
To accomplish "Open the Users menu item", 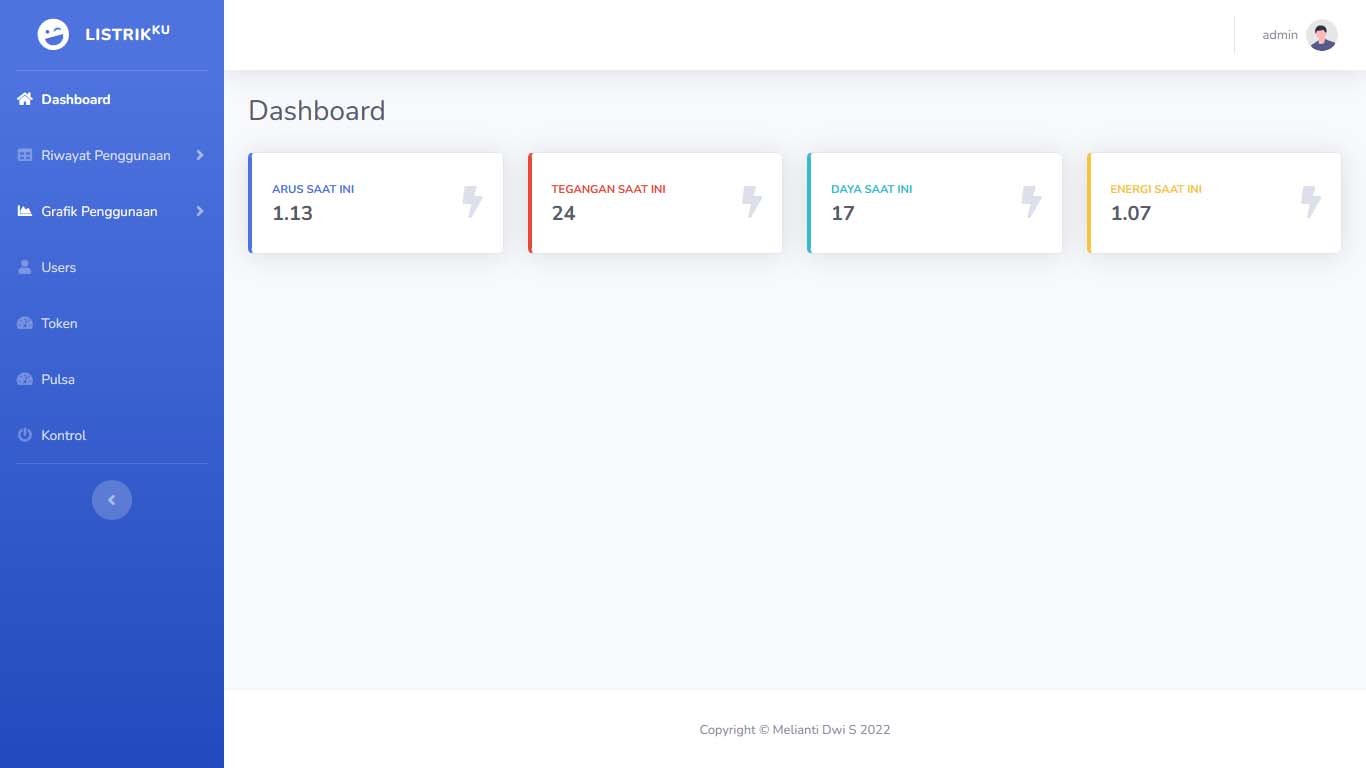I will [x=59, y=267].
